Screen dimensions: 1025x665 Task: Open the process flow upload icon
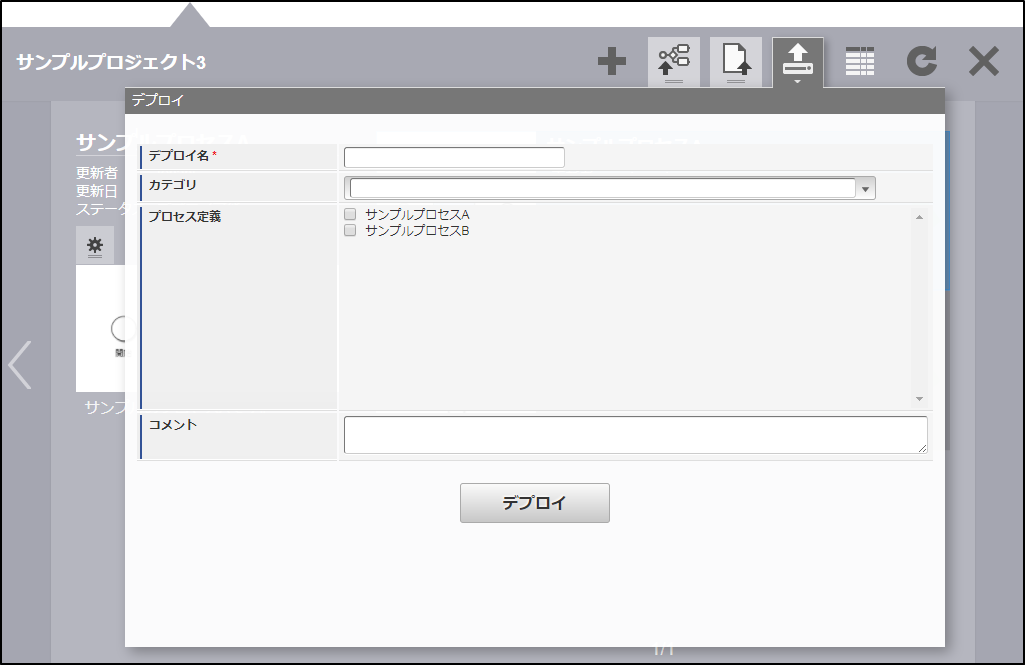pos(674,62)
